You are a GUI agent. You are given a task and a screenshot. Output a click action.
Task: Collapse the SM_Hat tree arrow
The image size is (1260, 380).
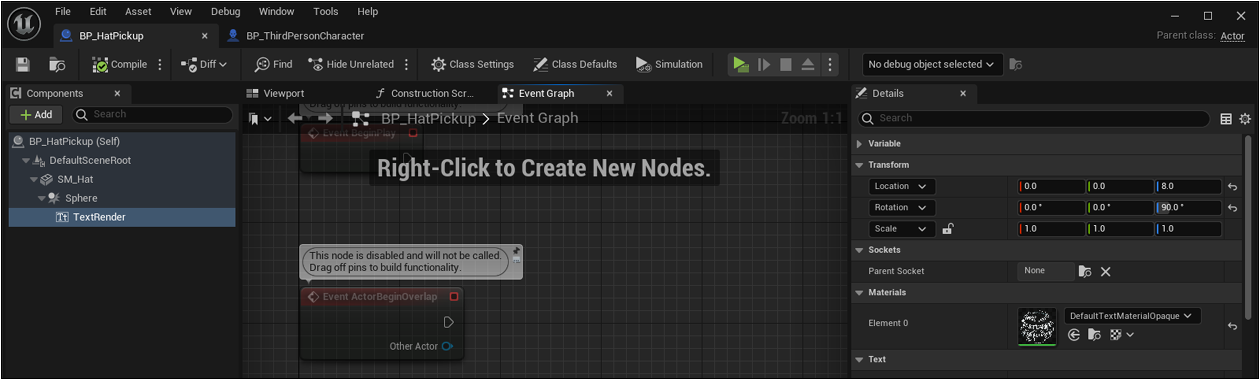[x=35, y=179]
